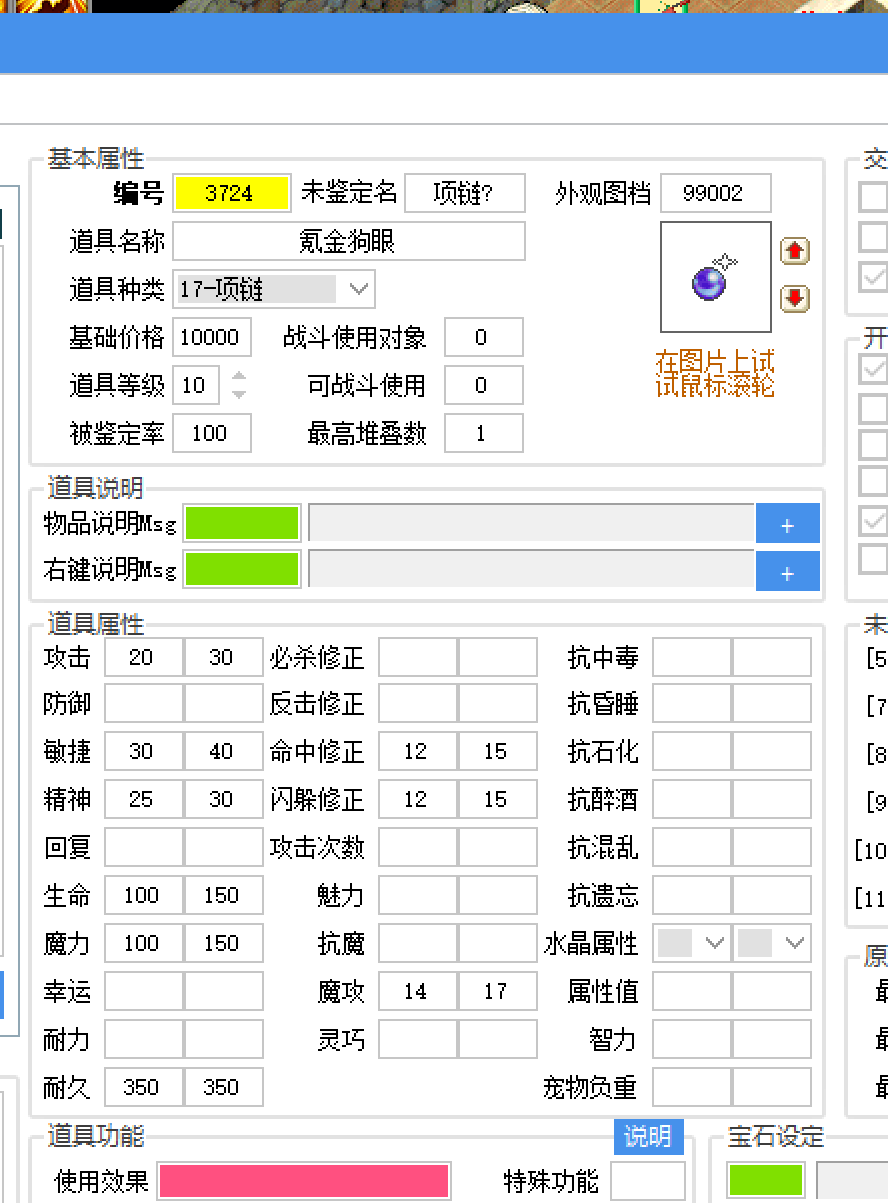Click the 道具名称 field containing 氪金狗眼
The image size is (888, 1203).
(x=349, y=241)
